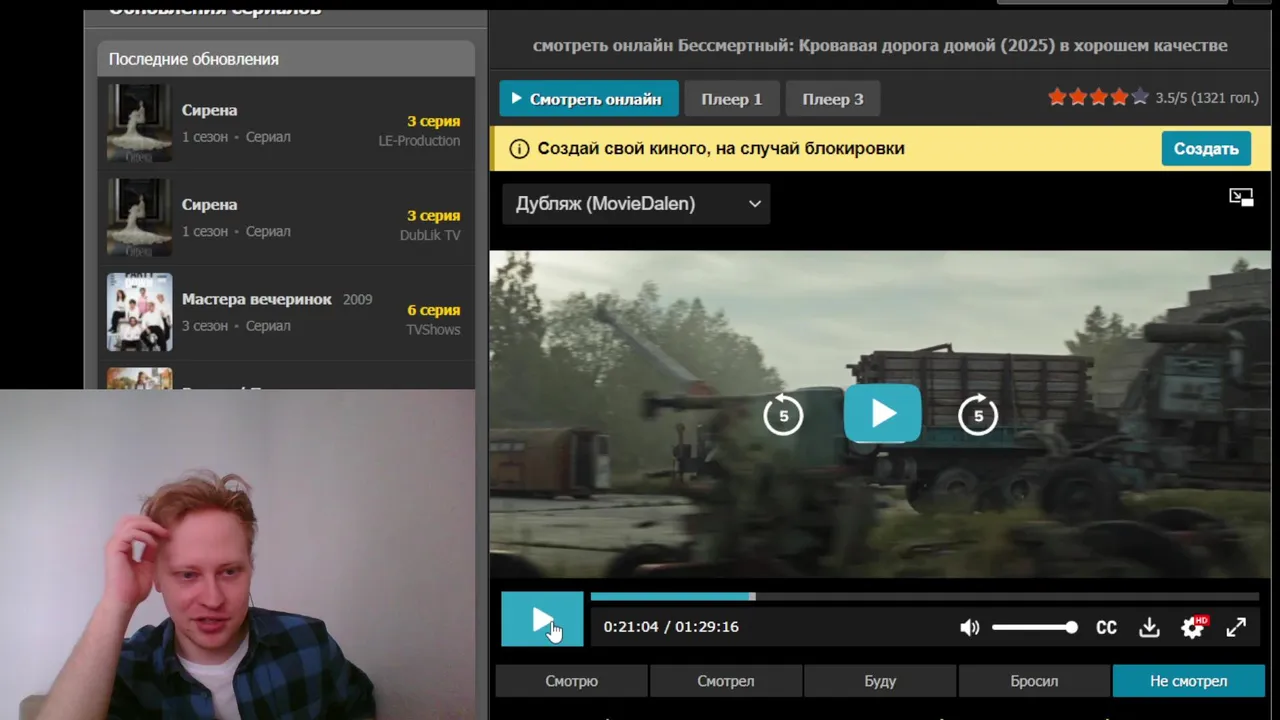
Task: Rate the film with the first star
Action: (x=1057, y=97)
